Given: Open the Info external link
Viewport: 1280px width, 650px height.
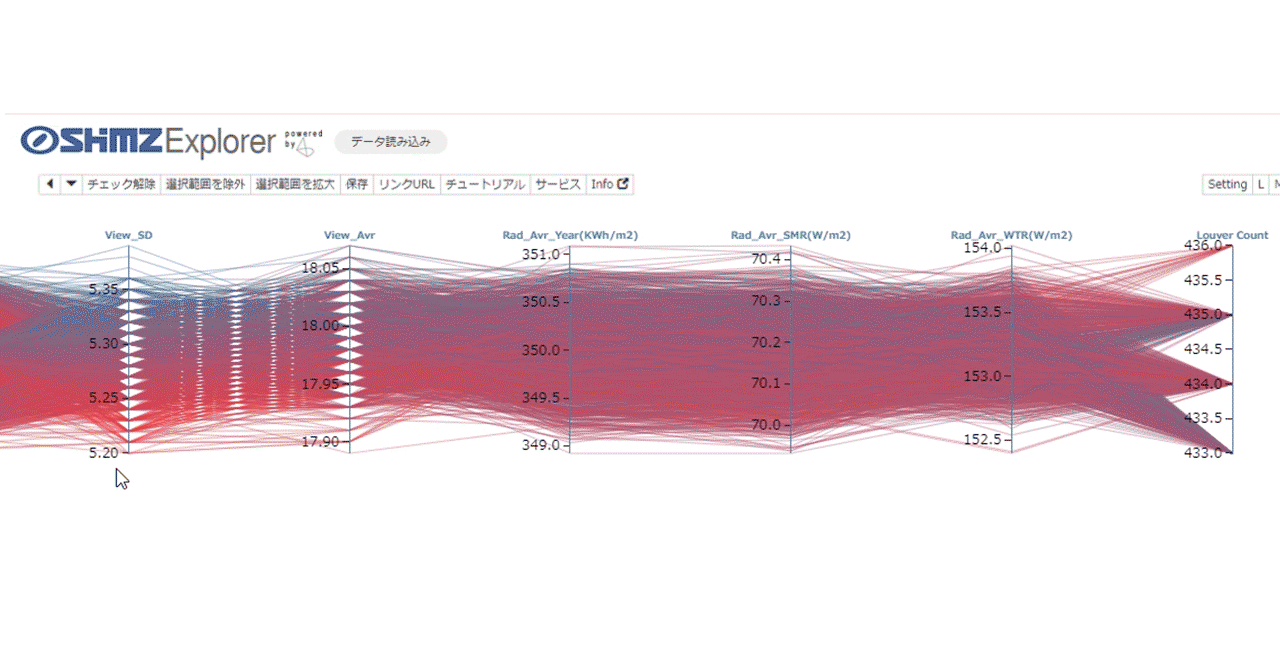Looking at the screenshot, I should pyautogui.click(x=609, y=184).
